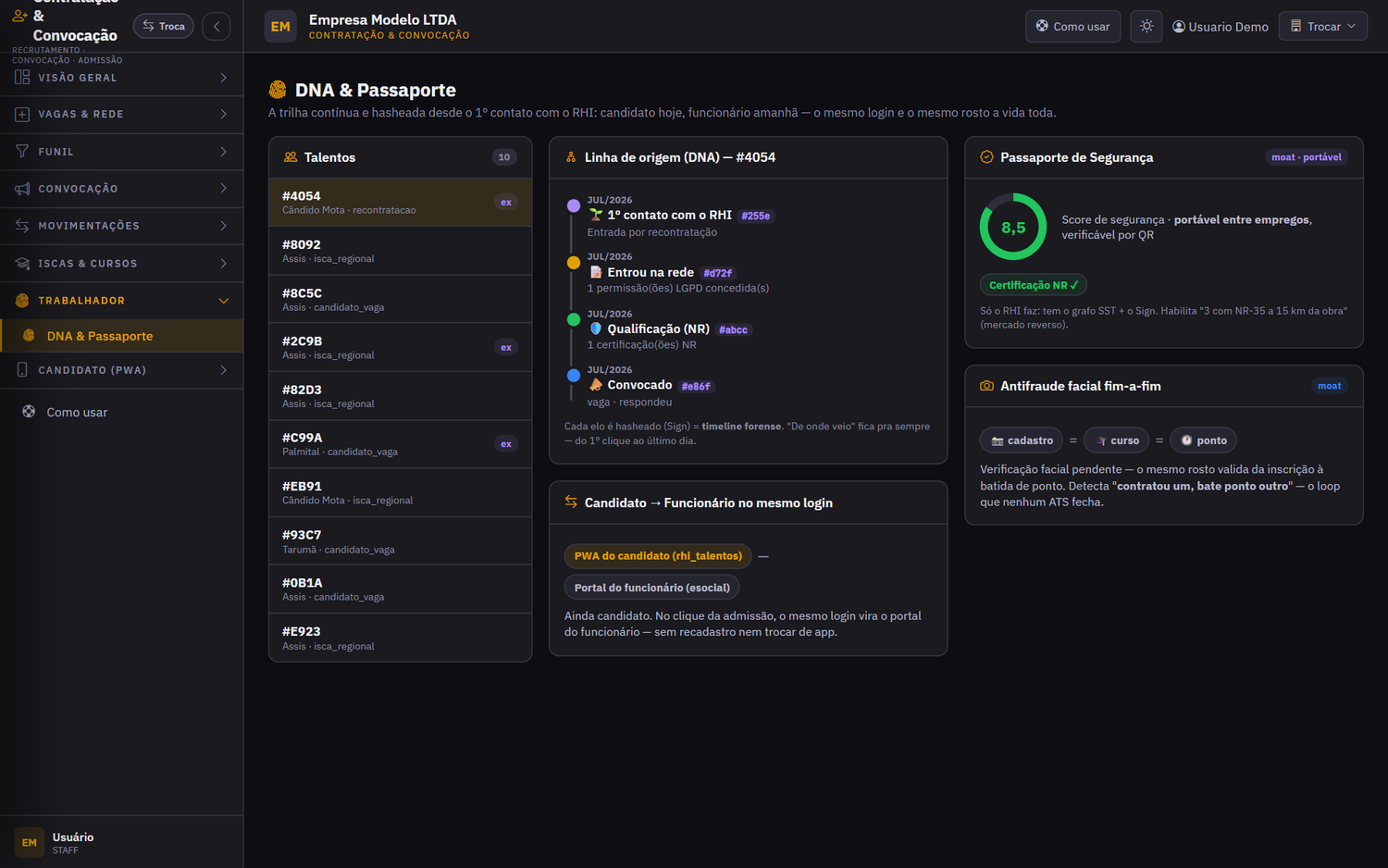Click the Funil filter icon
This screenshot has width=1388, height=868.
(x=22, y=152)
